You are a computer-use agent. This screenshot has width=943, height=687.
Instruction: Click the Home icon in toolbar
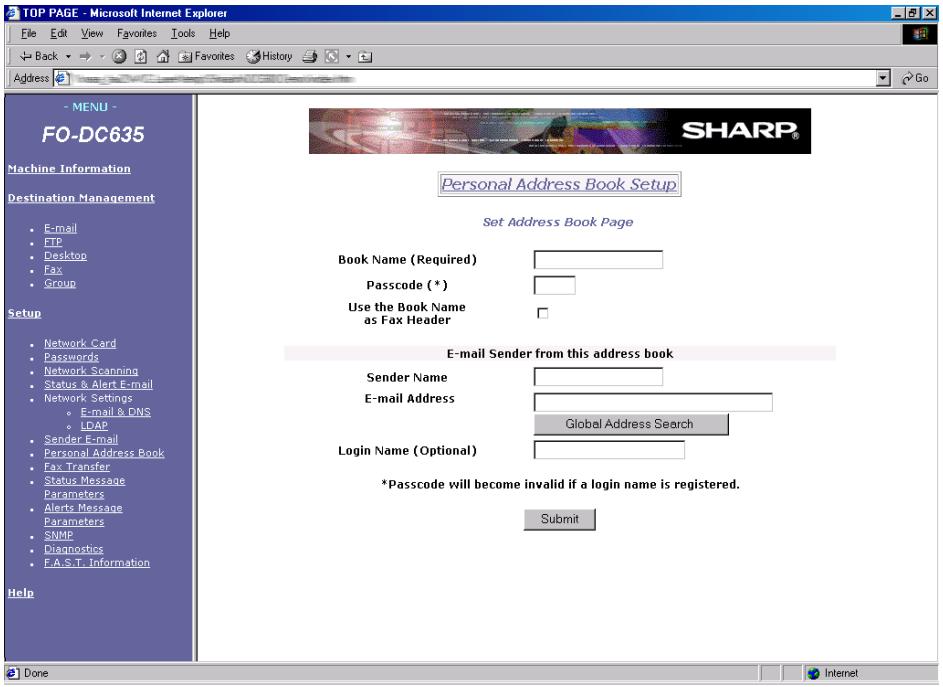point(162,57)
